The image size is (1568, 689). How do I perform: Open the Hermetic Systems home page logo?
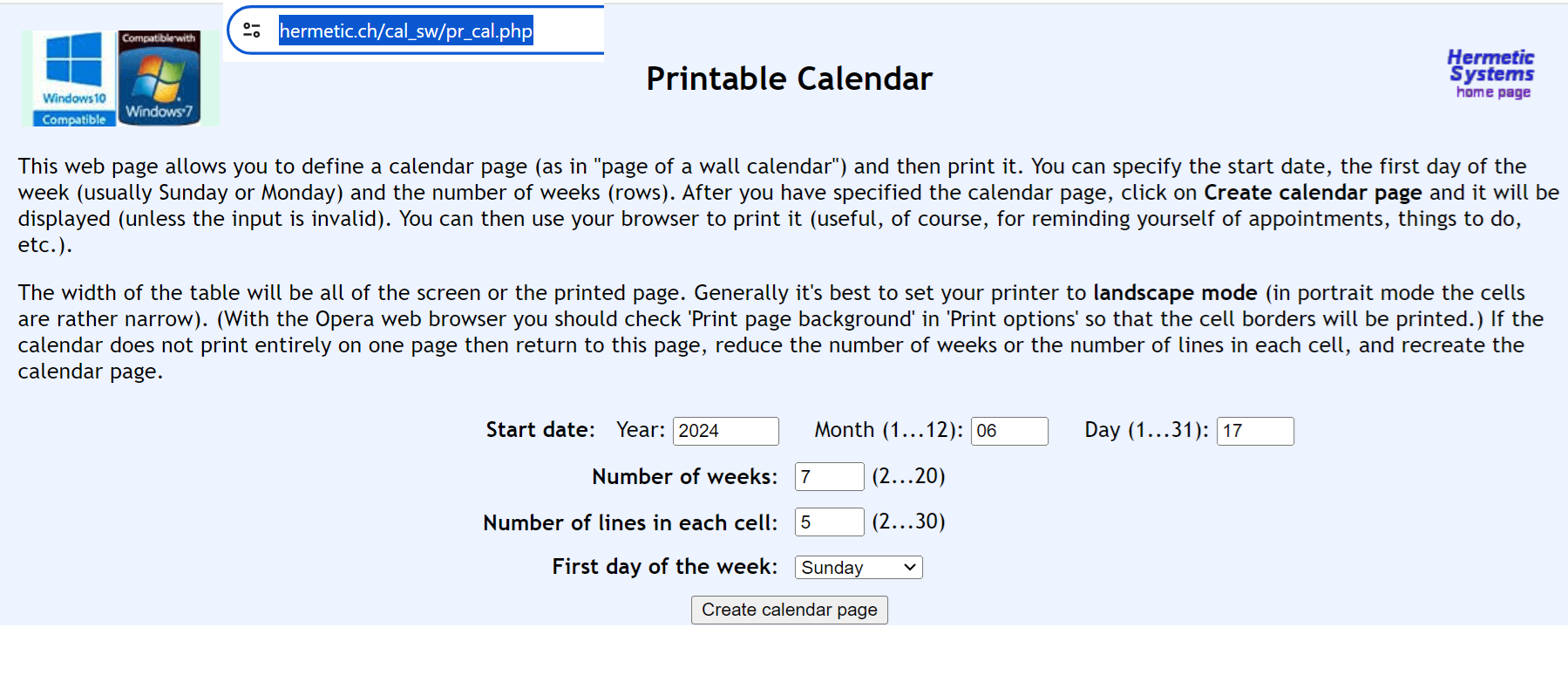(x=1490, y=74)
